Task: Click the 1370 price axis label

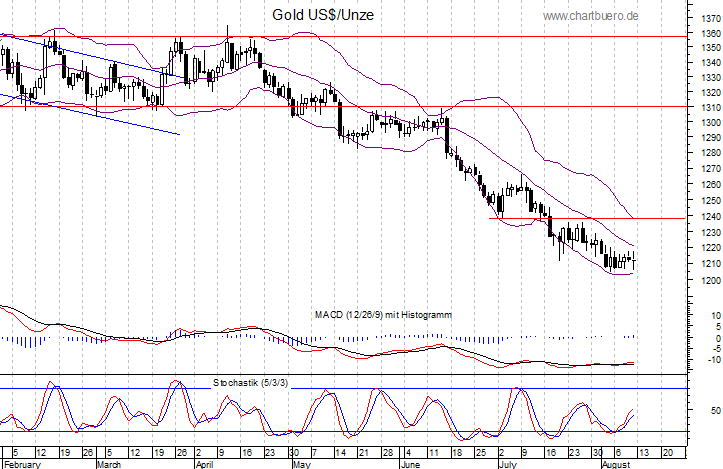Action: point(711,19)
